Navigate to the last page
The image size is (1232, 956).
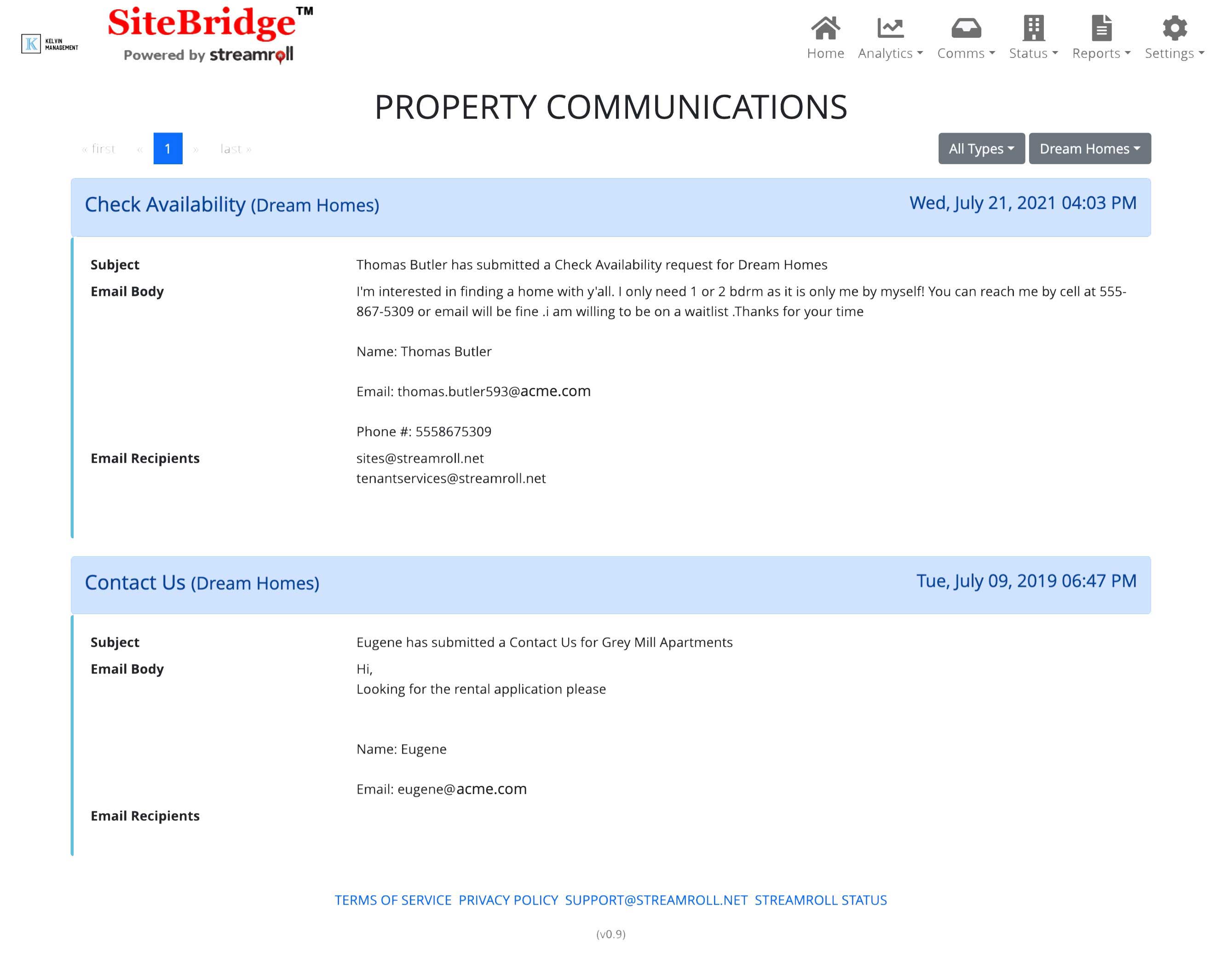coord(234,148)
